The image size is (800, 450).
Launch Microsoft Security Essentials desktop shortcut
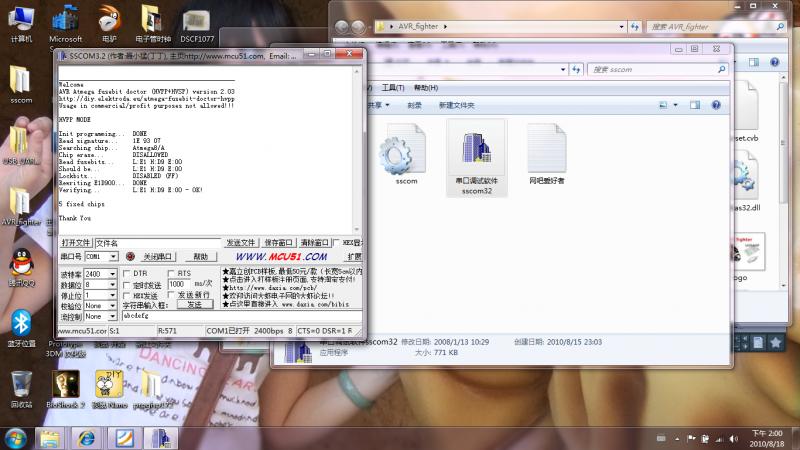point(66,20)
